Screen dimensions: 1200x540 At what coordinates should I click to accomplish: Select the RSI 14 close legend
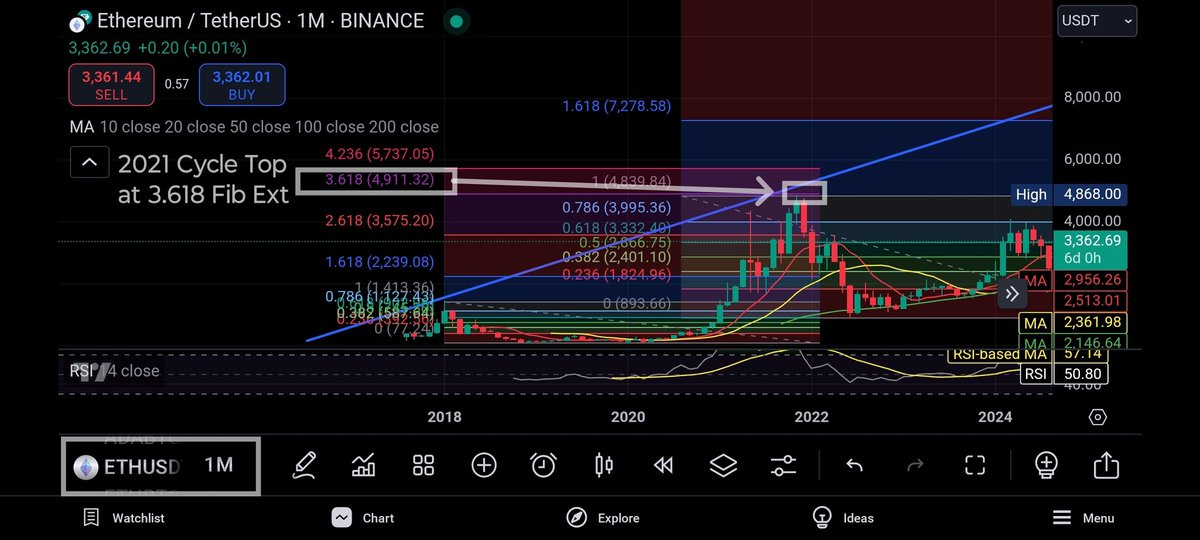[114, 371]
